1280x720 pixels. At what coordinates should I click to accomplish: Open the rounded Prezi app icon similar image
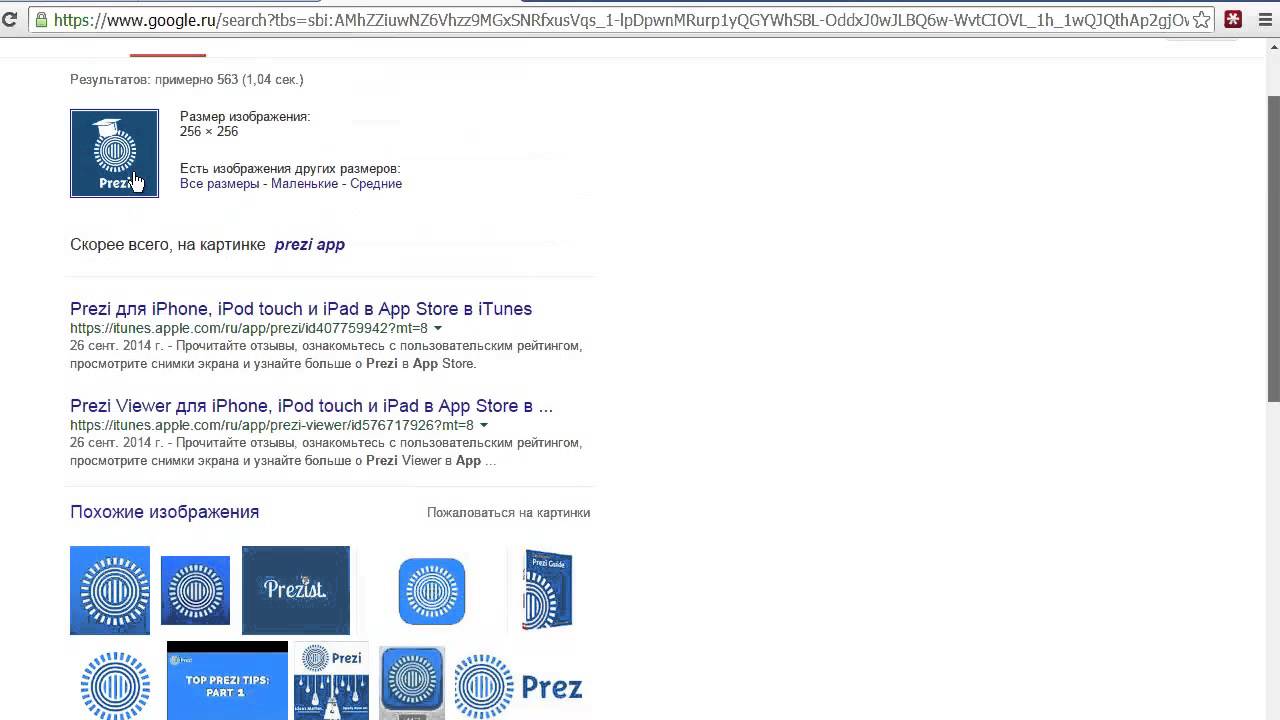432,591
